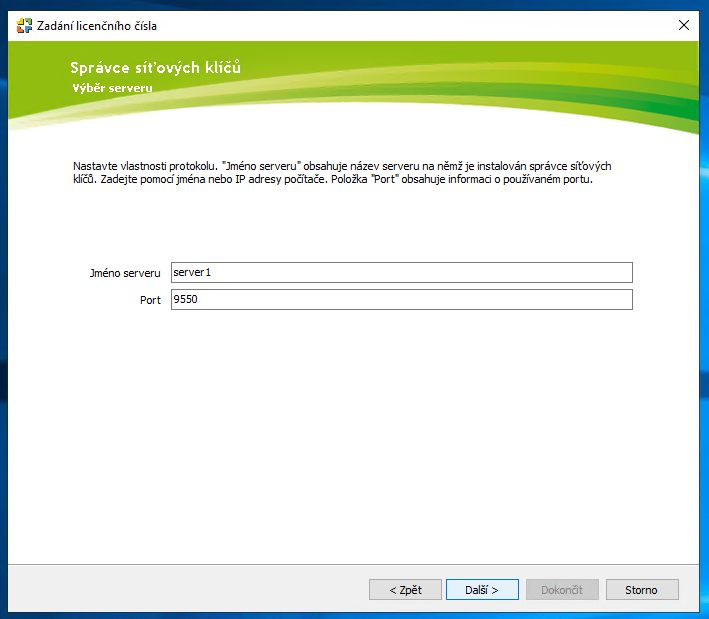This screenshot has width=709, height=619.
Task: Click the green wave banner graphic
Action: tap(500, 90)
